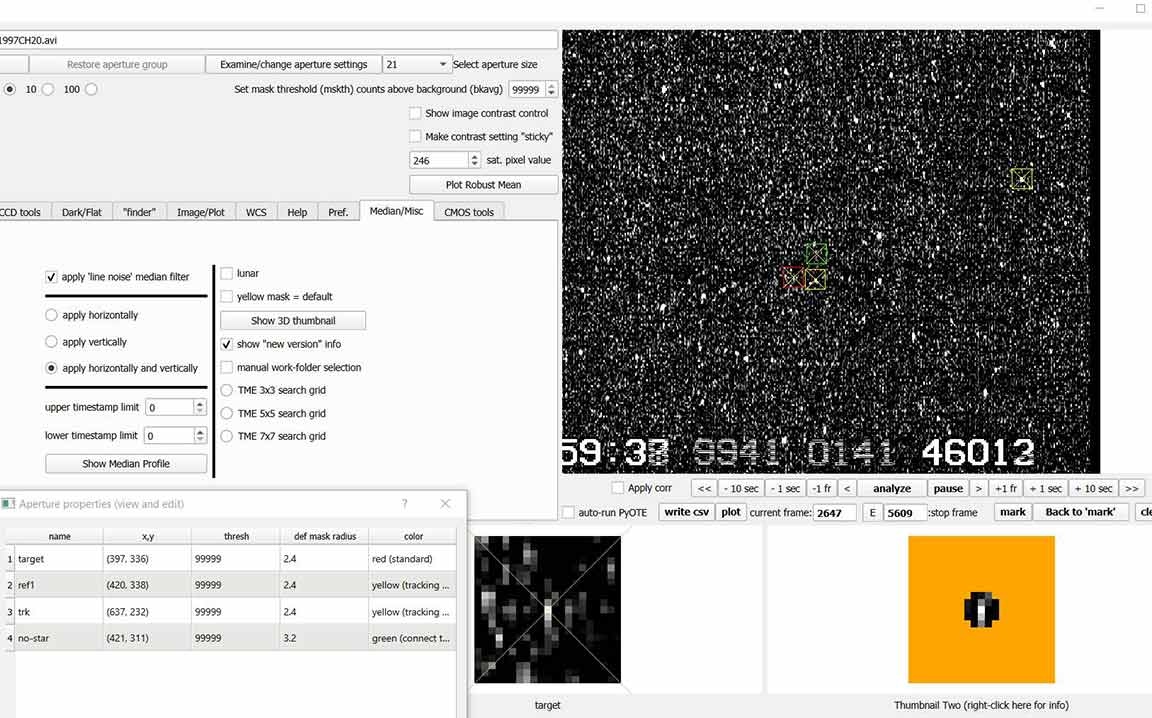Click the red target aperture box
1152x718 pixels.
[x=793, y=278]
